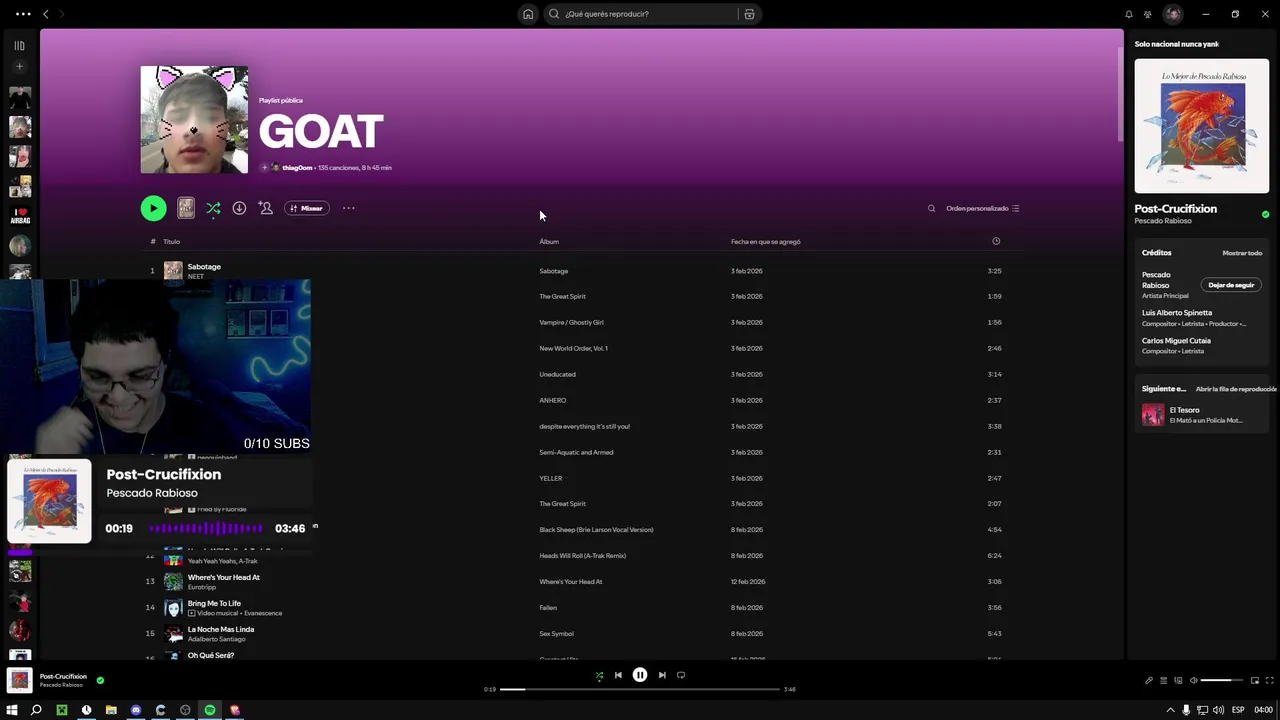Open the miniplayer icon

point(1255,680)
